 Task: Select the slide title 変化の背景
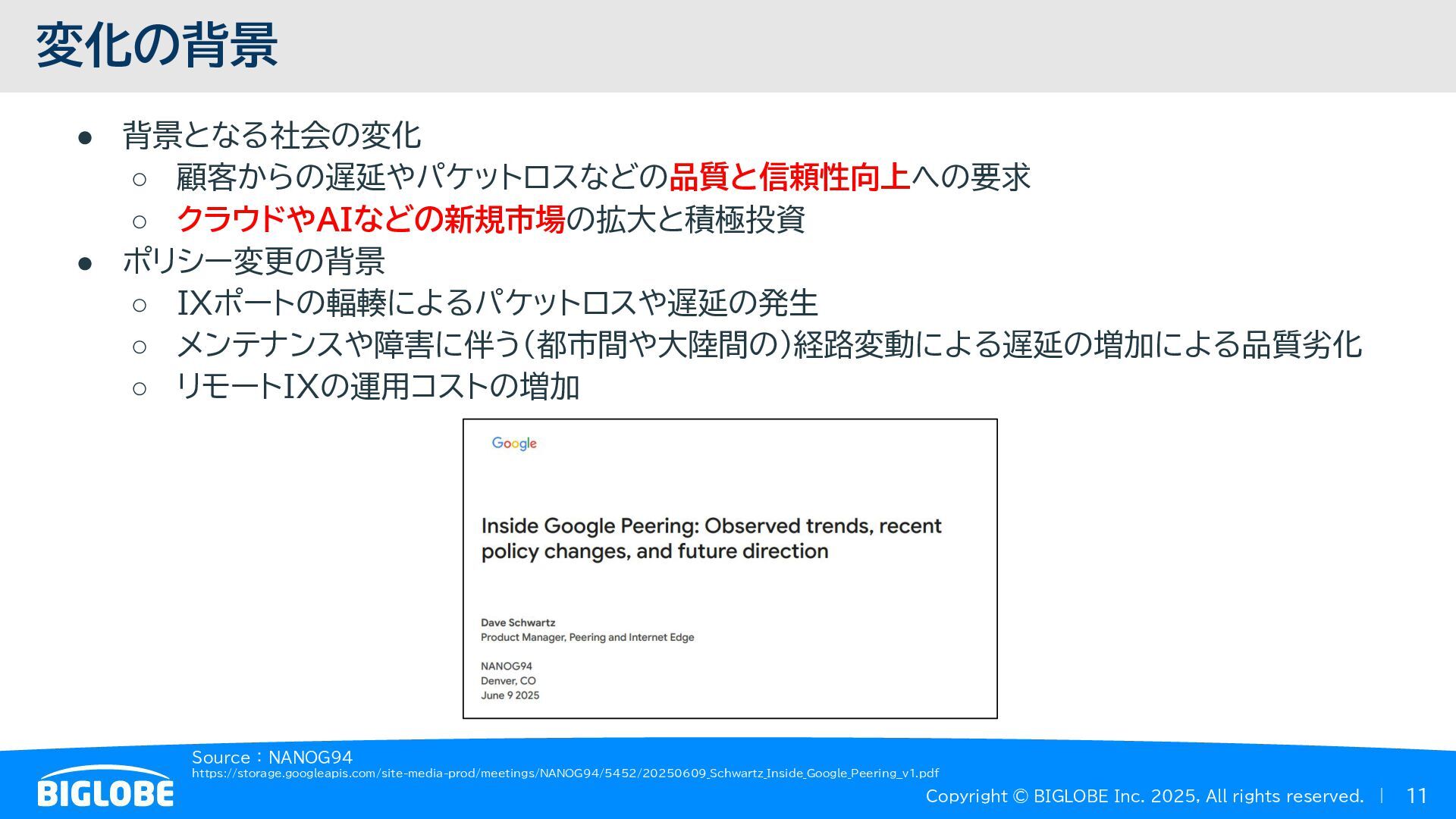(157, 45)
